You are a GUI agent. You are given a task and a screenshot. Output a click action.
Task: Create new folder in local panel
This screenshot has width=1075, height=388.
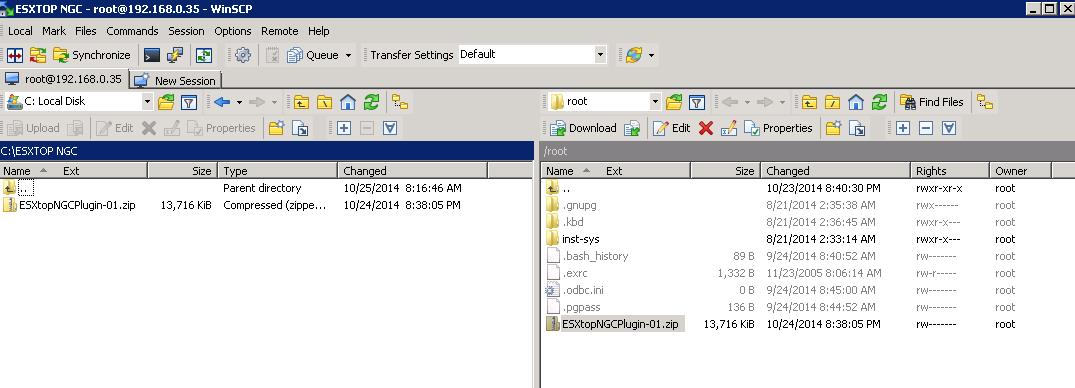tap(276, 128)
